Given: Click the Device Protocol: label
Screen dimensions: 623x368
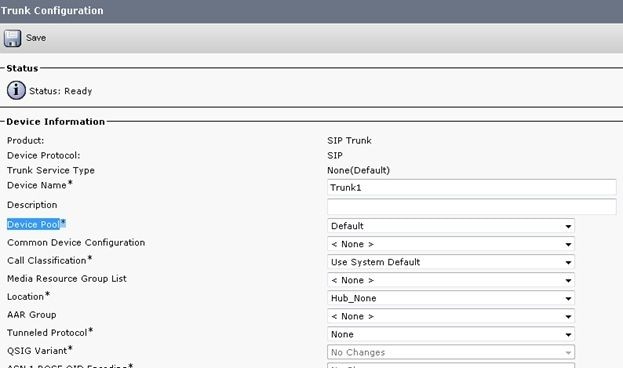Looking at the screenshot, I should (x=43, y=155).
